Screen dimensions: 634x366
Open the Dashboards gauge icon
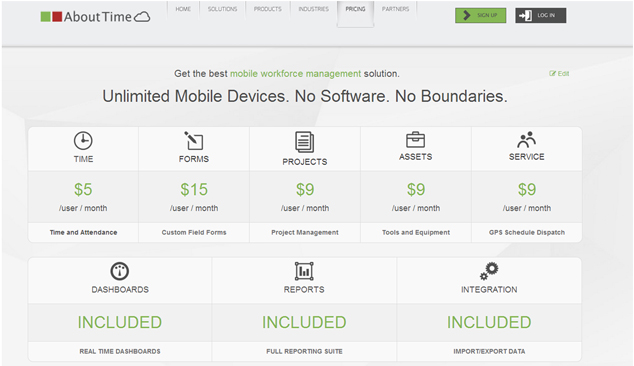120,271
